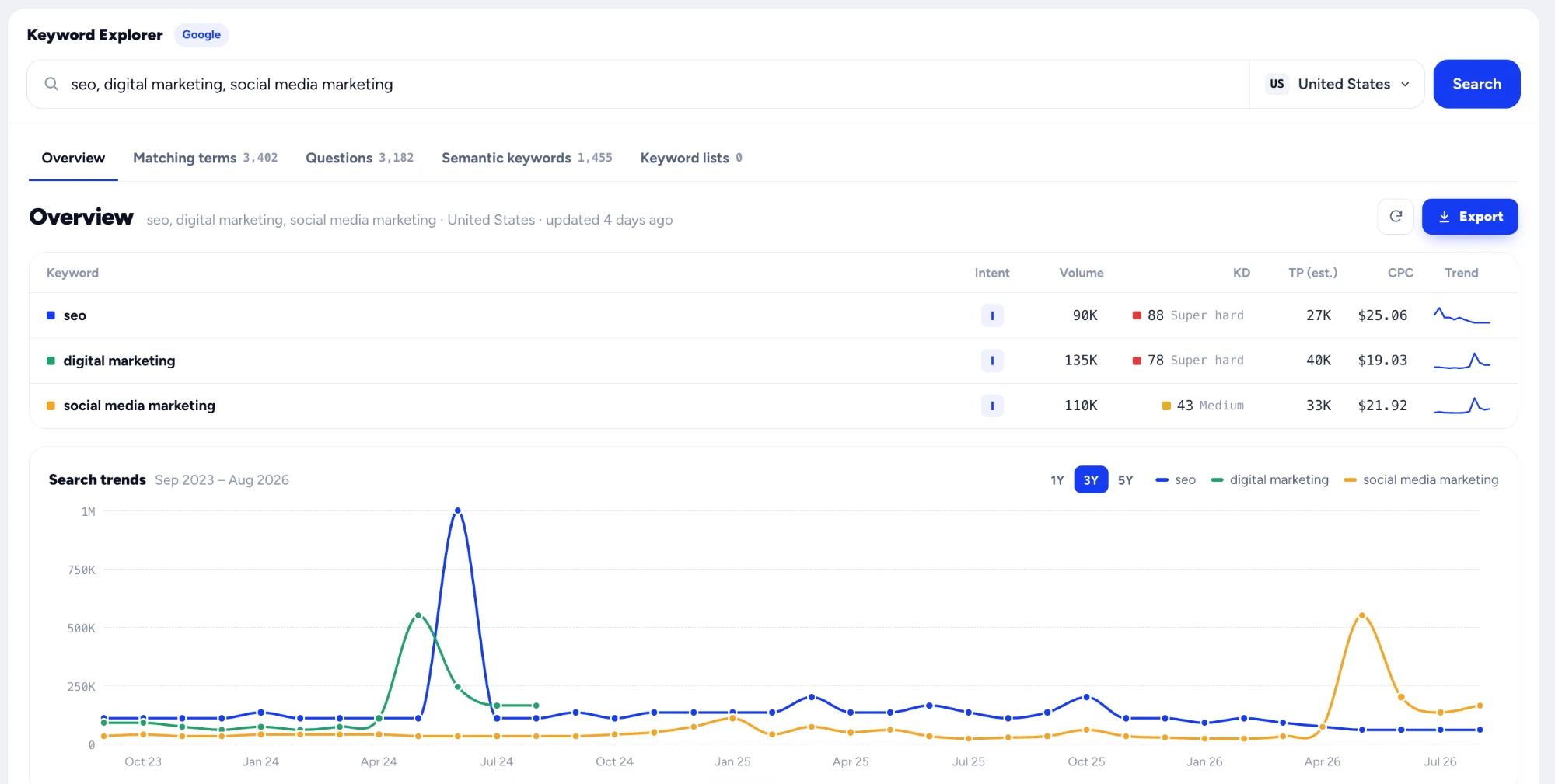Image resolution: width=1555 pixels, height=784 pixels.
Task: Click the red KD indicator for seo
Action: (1137, 315)
